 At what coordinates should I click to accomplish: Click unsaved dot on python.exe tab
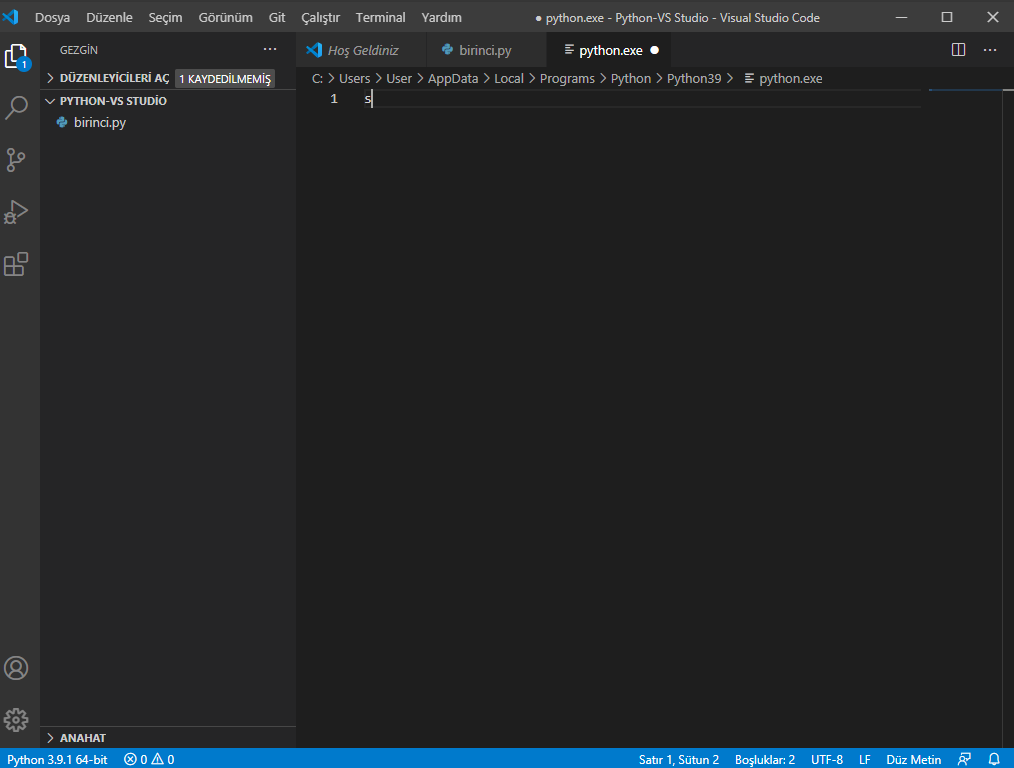654,50
